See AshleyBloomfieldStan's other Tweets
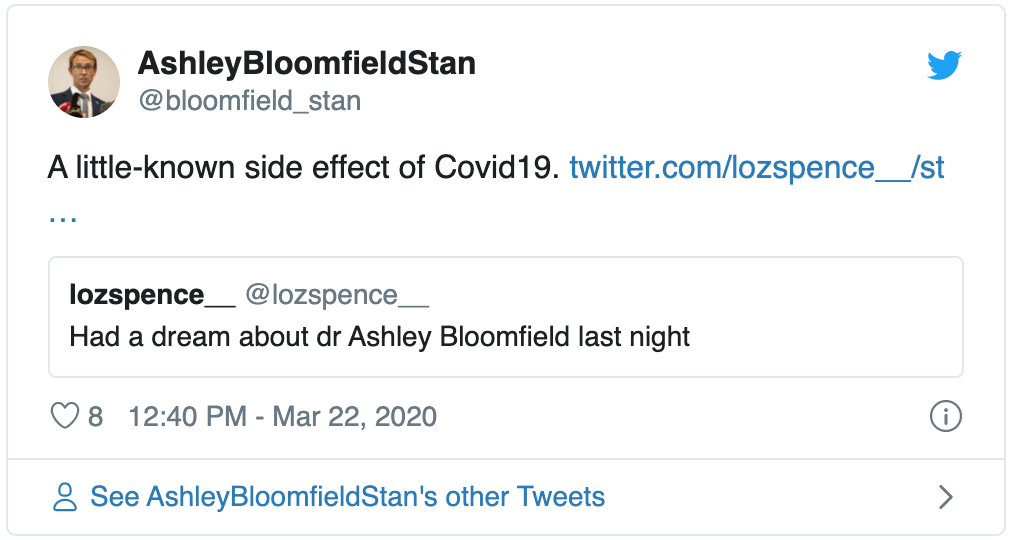1012x540 pixels. pyautogui.click(x=347, y=497)
